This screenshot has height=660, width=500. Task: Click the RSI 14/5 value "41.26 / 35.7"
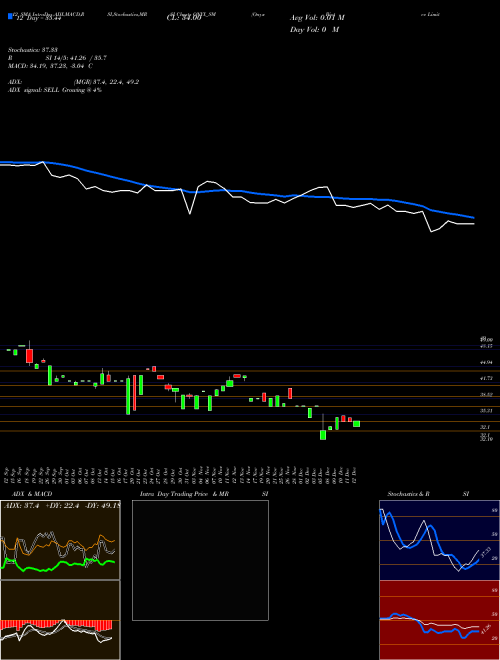pos(86,58)
